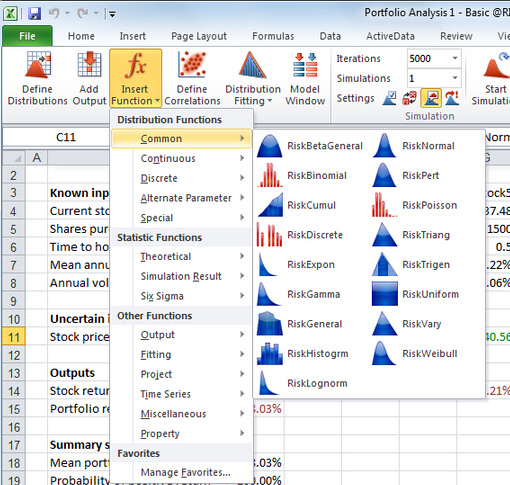This screenshot has height=485, width=510.
Task: Switch to the Formulas tab
Action: tap(273, 36)
